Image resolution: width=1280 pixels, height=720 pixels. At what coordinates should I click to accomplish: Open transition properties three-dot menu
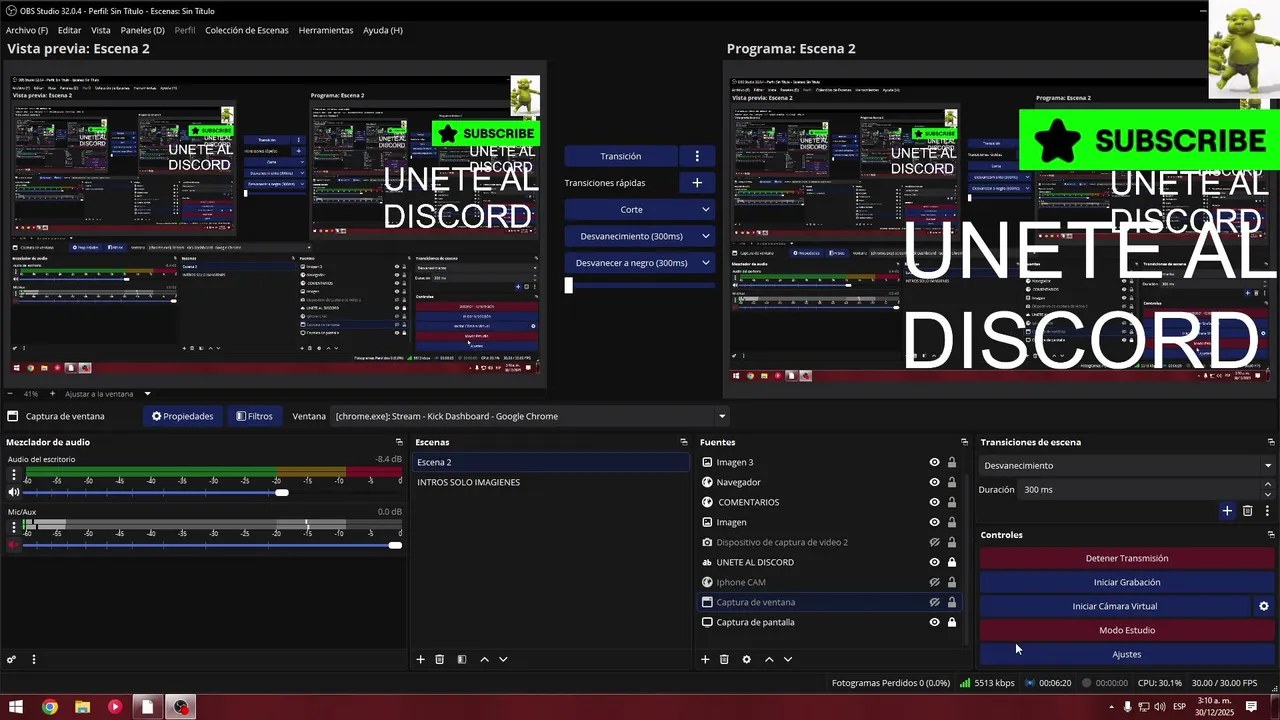pyautogui.click(x=1266, y=511)
